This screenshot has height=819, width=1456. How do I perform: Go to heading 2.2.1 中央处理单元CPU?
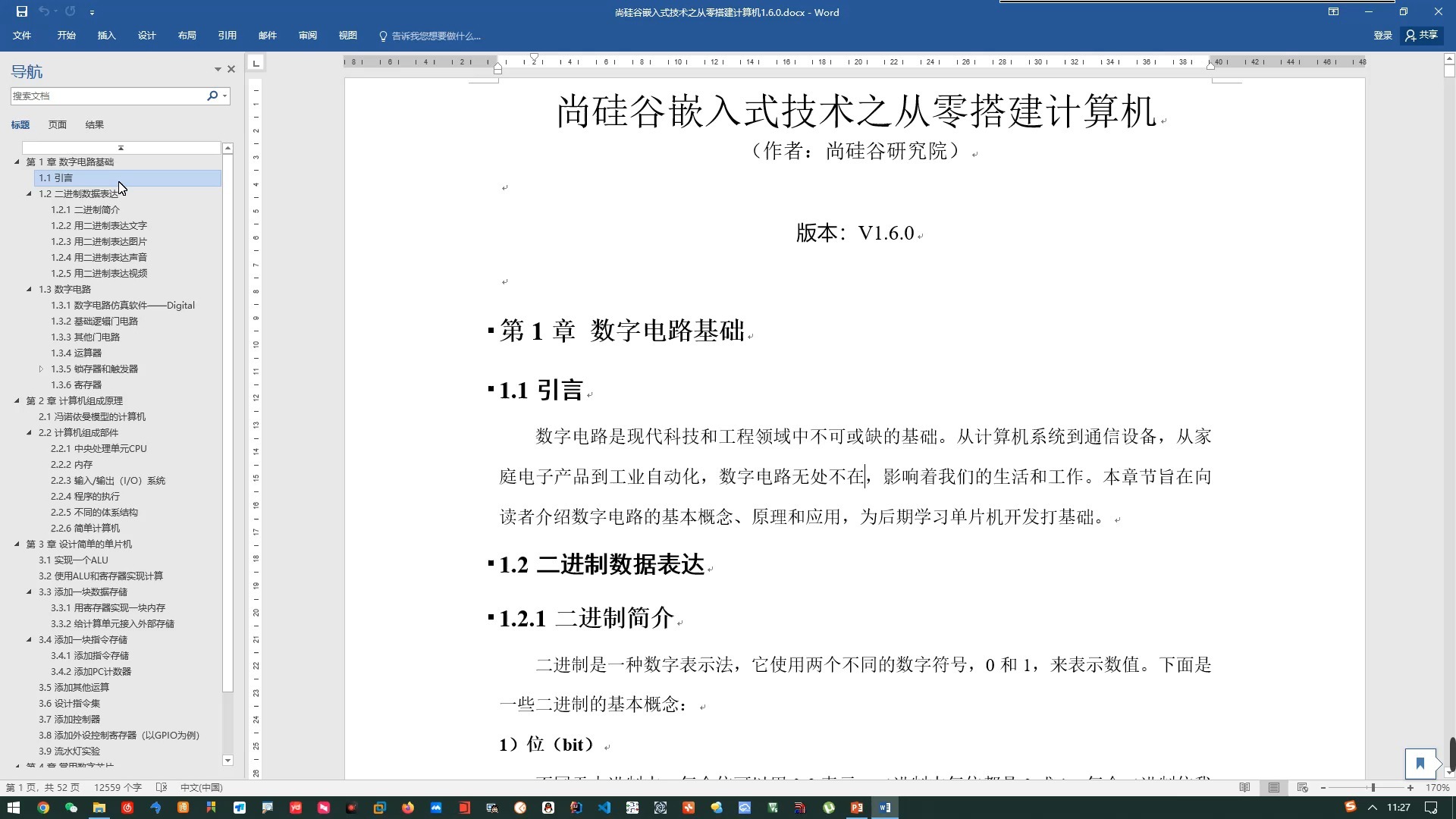99,448
